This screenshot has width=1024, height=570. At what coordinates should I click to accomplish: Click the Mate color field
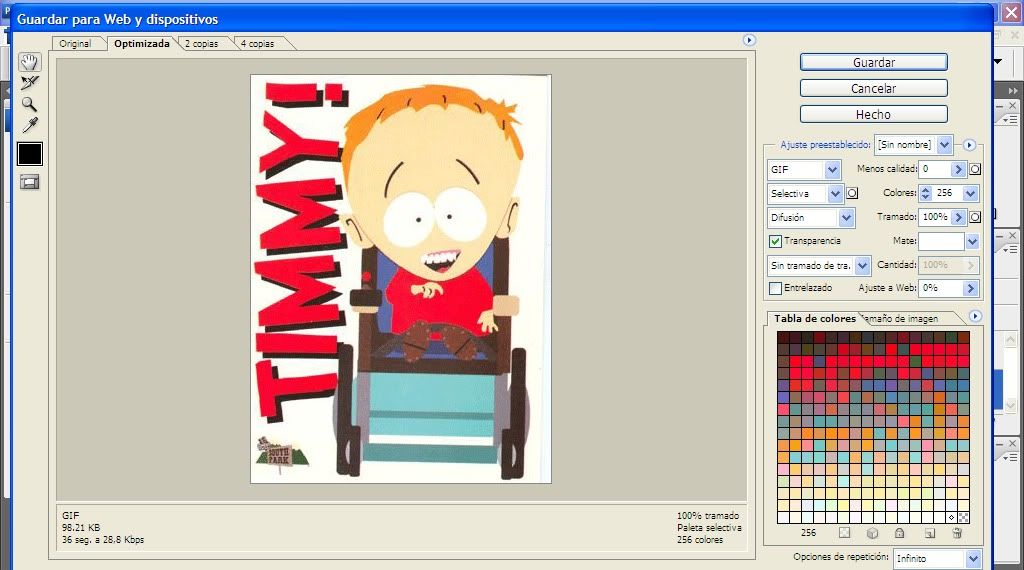coord(941,242)
